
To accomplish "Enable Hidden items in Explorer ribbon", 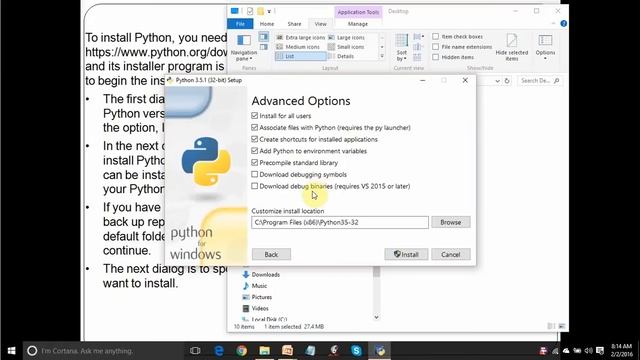I will 436,57.
